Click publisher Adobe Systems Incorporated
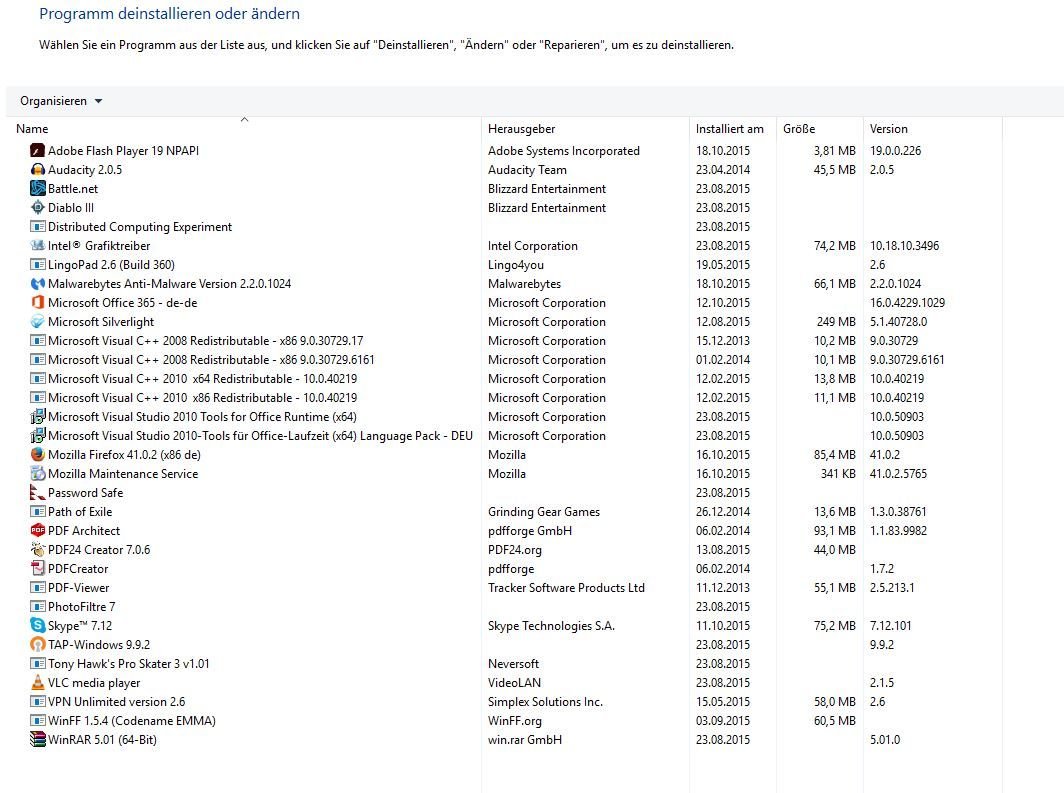Viewport: 1064px width, 793px height. (x=563, y=151)
